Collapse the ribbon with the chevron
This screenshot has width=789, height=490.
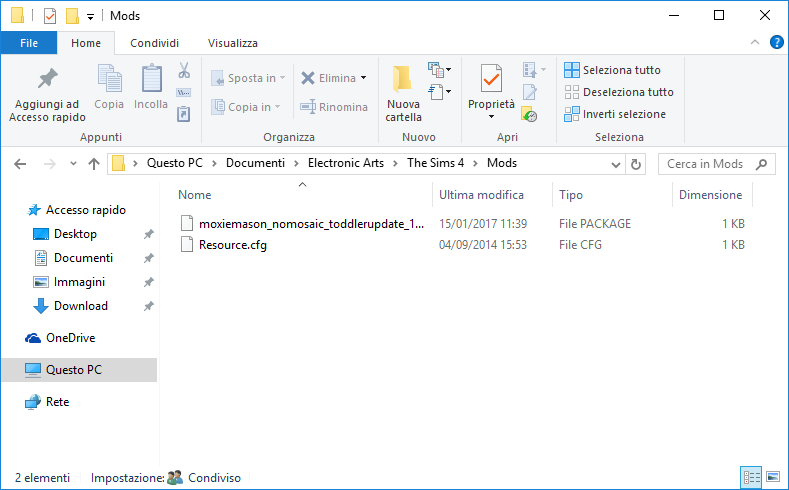tap(755, 43)
